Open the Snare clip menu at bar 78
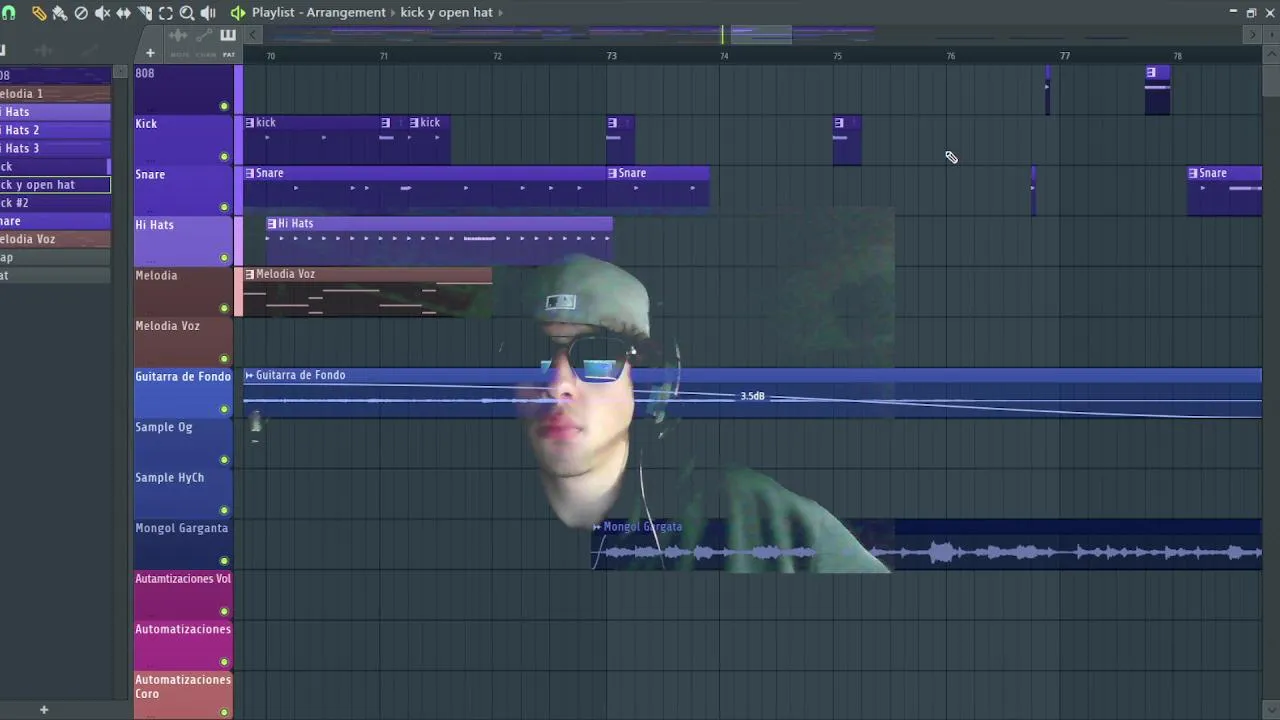This screenshot has width=1280, height=720. tap(1193, 173)
